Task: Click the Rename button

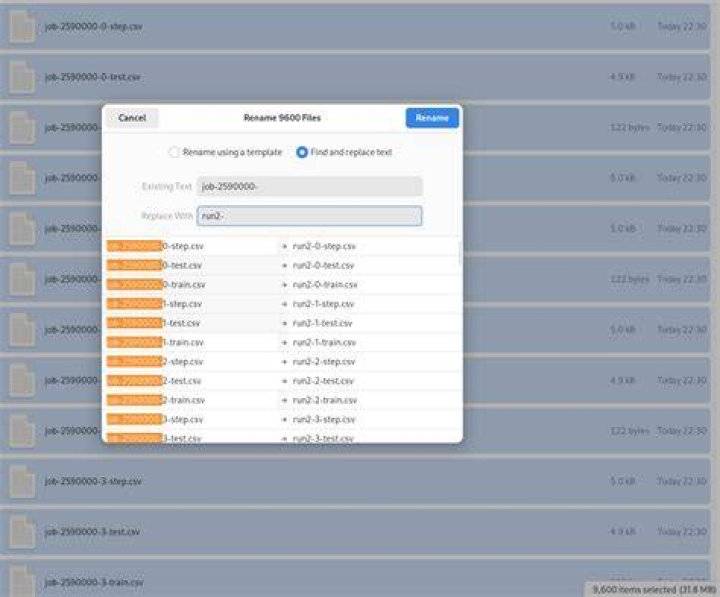Action: click(x=432, y=118)
